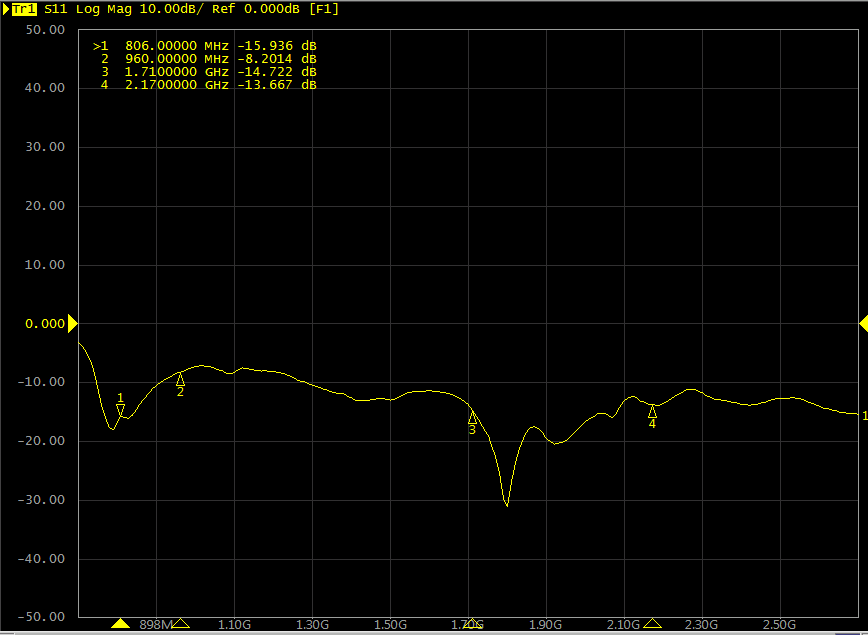Click the hollow marker 2 pointer on frequency axis
This screenshot has height=635, width=868.
180,624
